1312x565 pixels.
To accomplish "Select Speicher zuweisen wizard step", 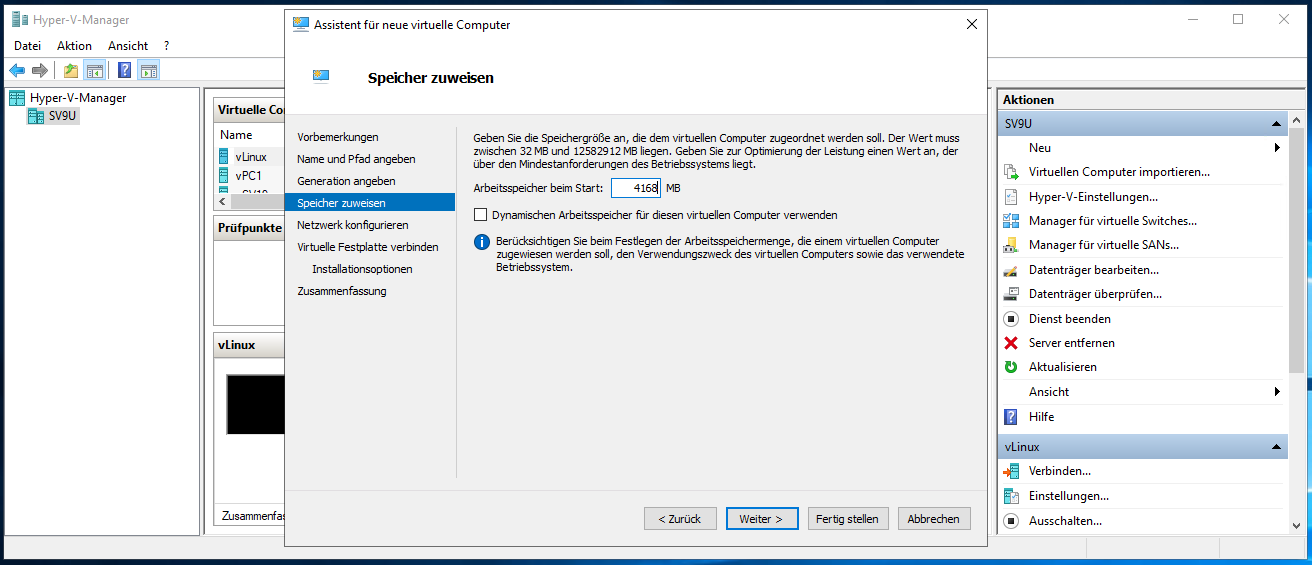I will pyautogui.click(x=370, y=203).
